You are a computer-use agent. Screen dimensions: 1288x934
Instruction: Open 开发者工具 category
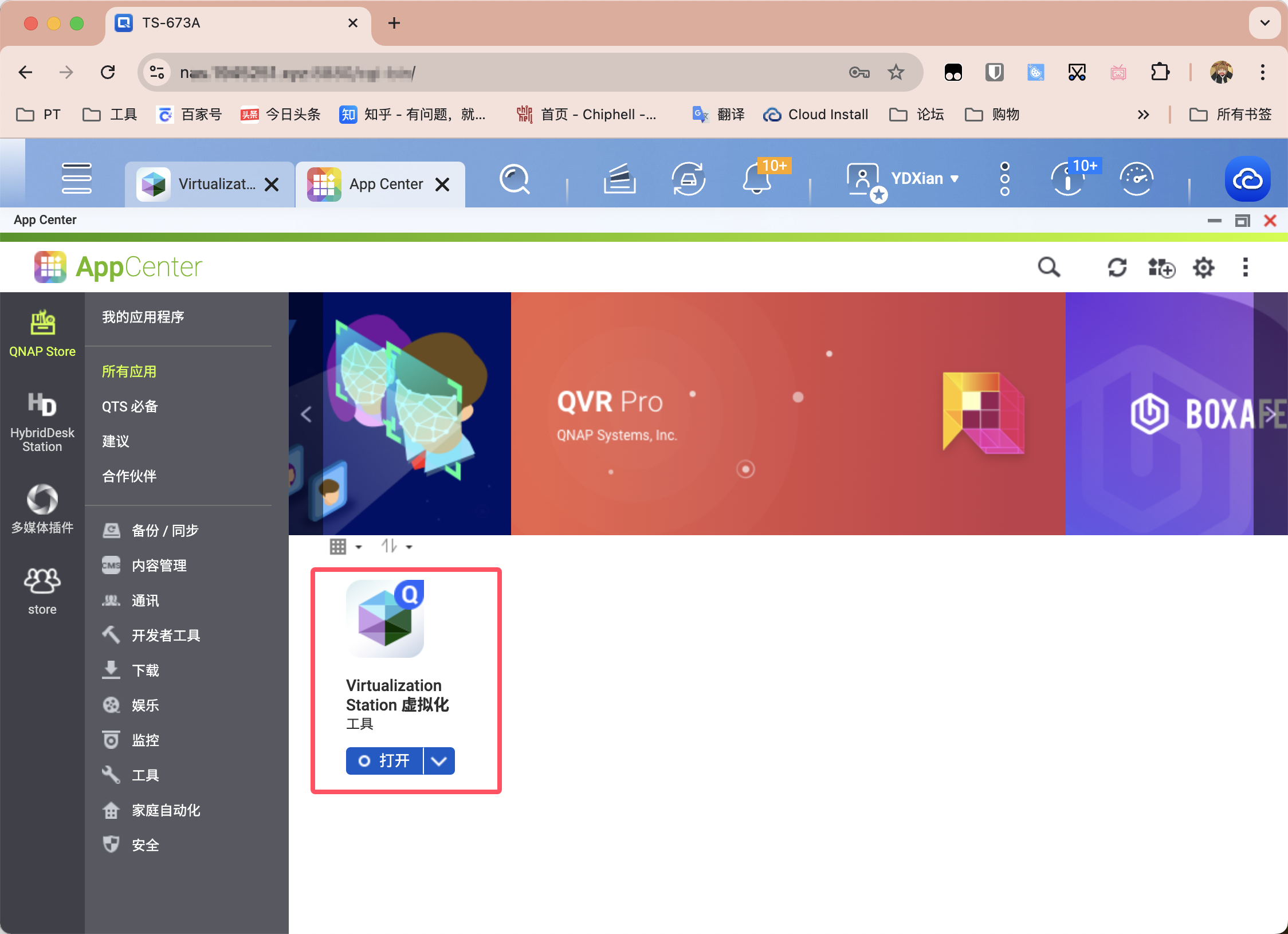pyautogui.click(x=151, y=635)
